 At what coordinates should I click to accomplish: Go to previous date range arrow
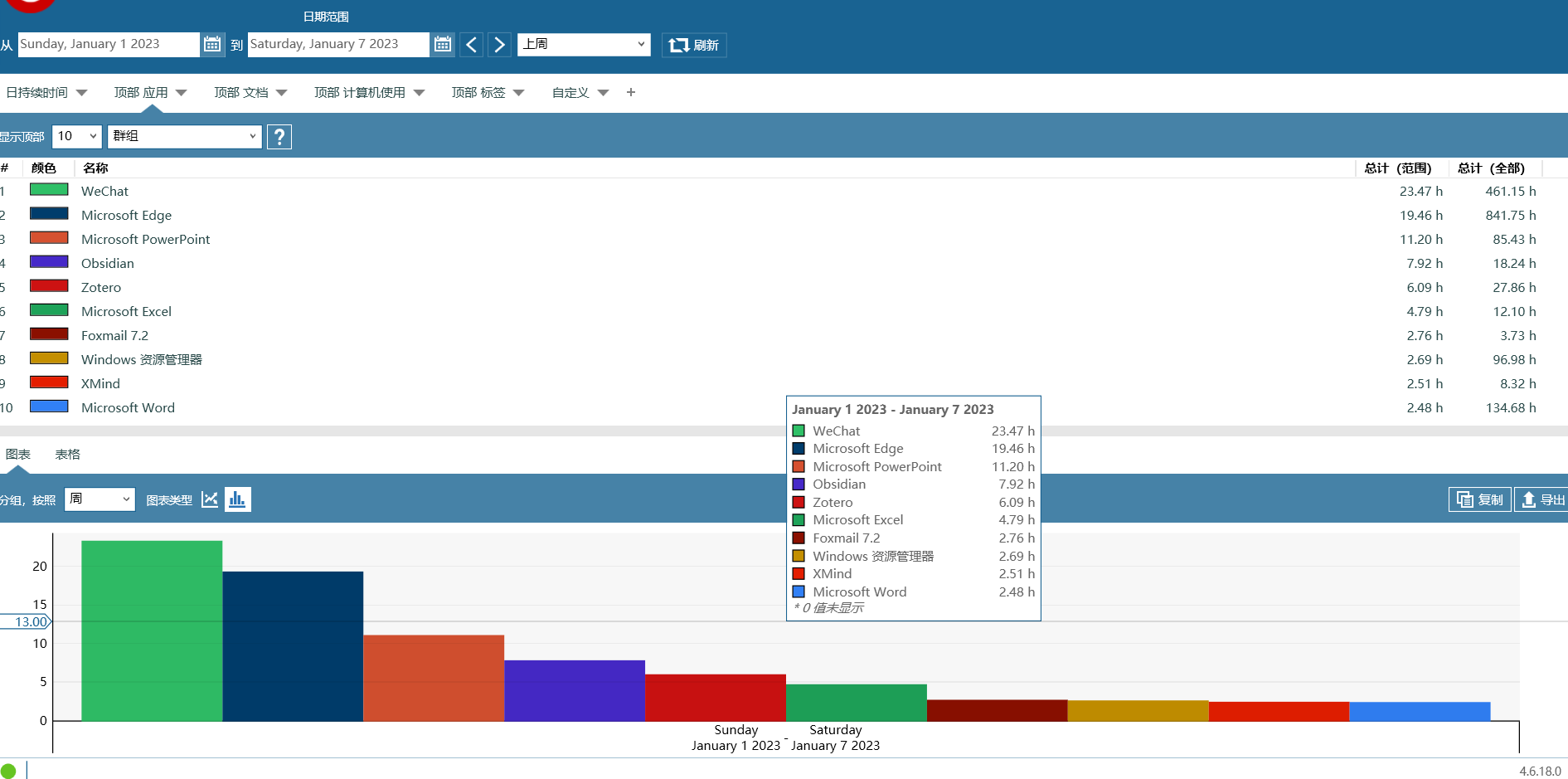471,44
